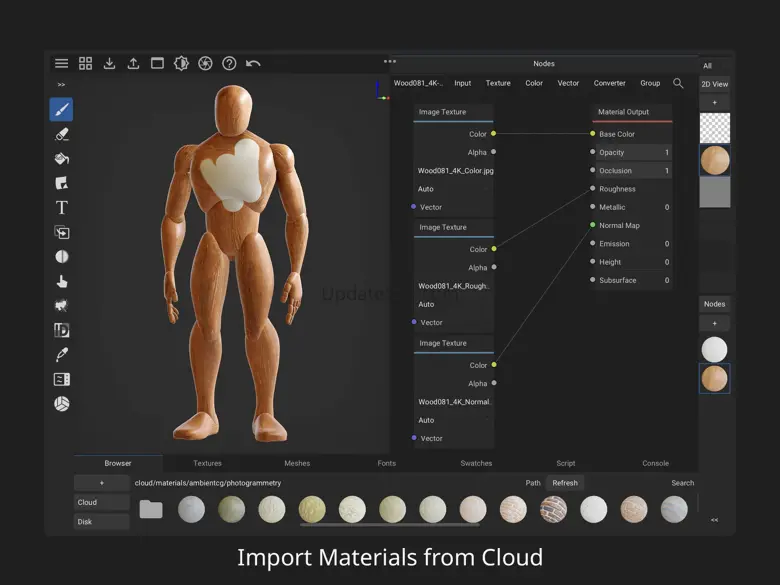
Task: Click the 2D View button
Action: click(x=714, y=84)
